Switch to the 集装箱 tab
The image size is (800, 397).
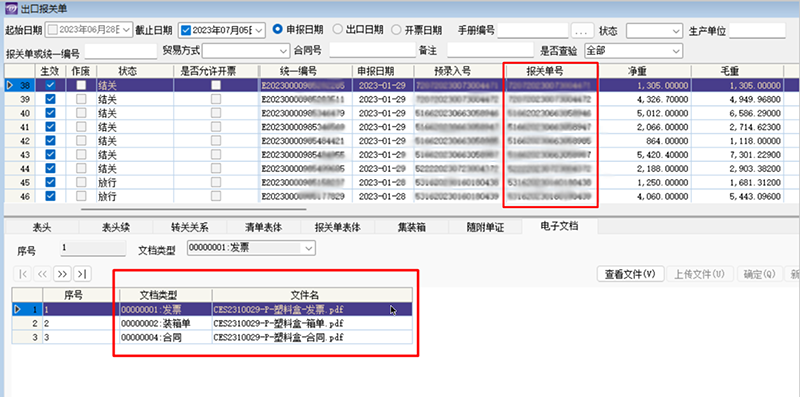click(412, 227)
